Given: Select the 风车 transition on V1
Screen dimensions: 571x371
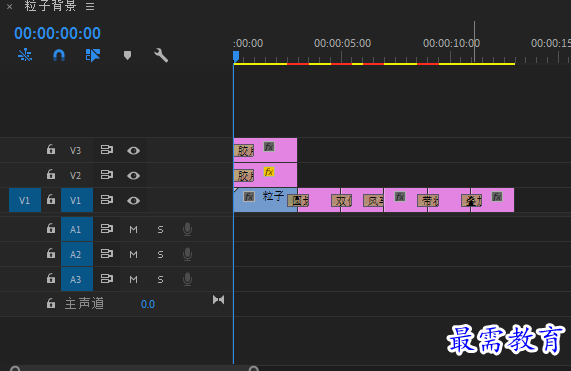Looking at the screenshot, I should point(373,200).
